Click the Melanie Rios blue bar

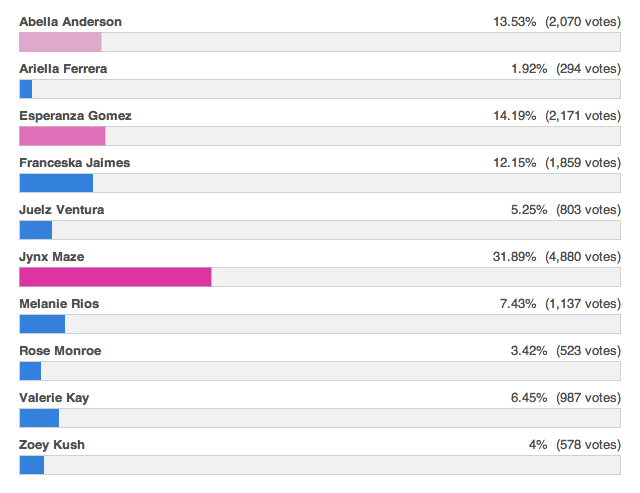tap(42, 324)
